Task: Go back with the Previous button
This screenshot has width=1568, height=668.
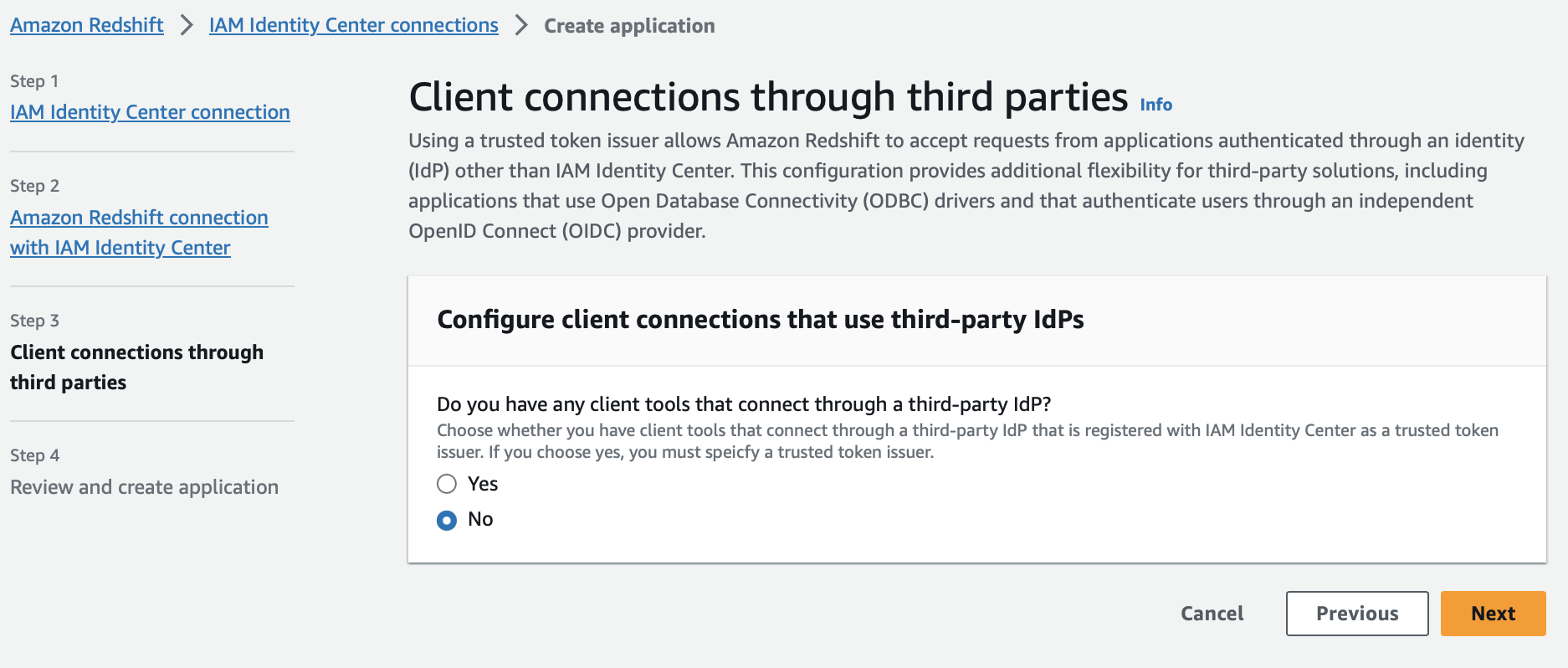Action: point(1356,614)
